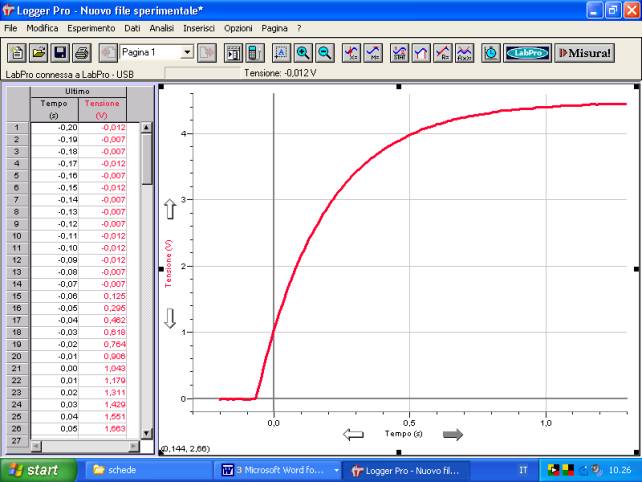Click the data table vertical scrollbar down arrow
This screenshot has width=642, height=482.
pyautogui.click(x=146, y=432)
